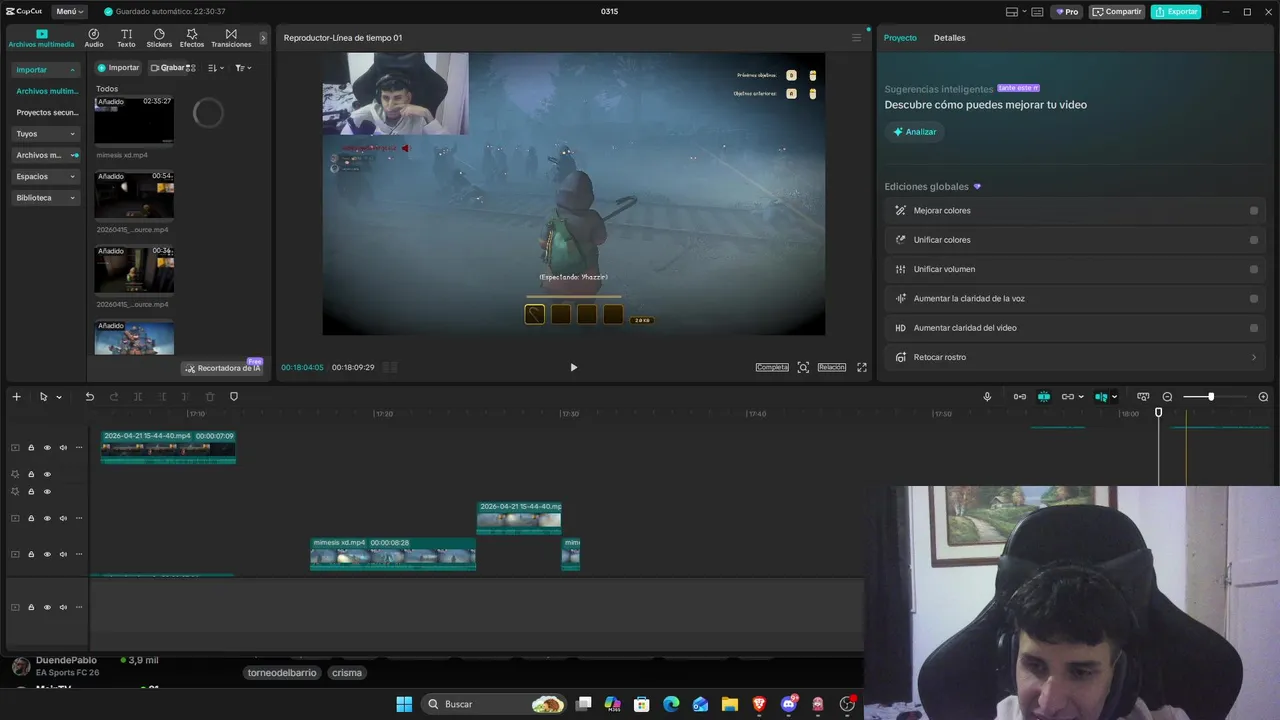
Task: Enter fullscreen preview
Action: tap(862, 367)
